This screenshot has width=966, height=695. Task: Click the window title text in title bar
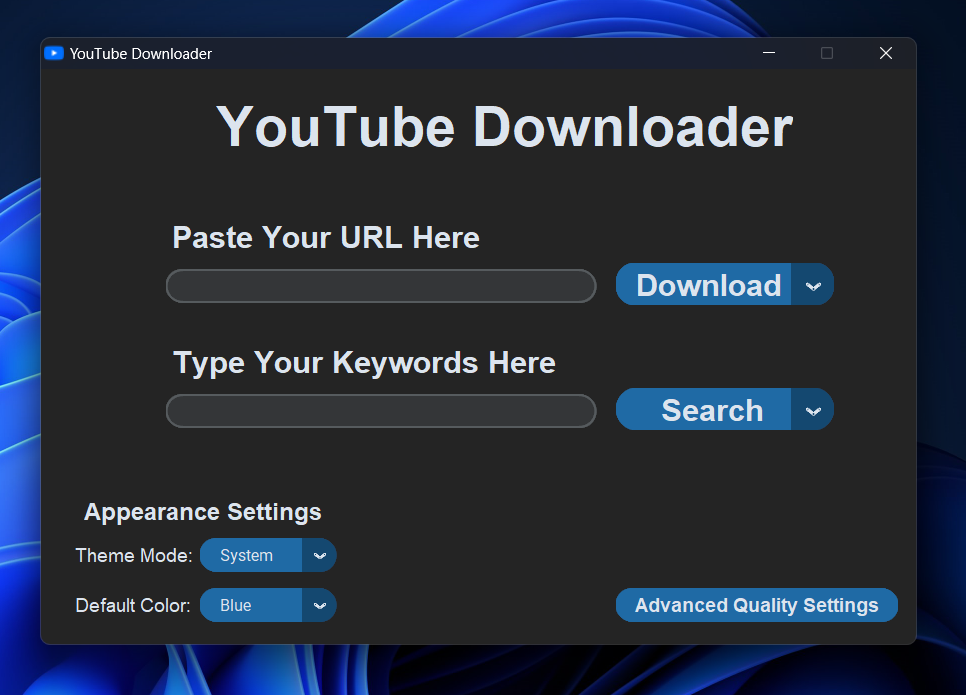(x=140, y=54)
